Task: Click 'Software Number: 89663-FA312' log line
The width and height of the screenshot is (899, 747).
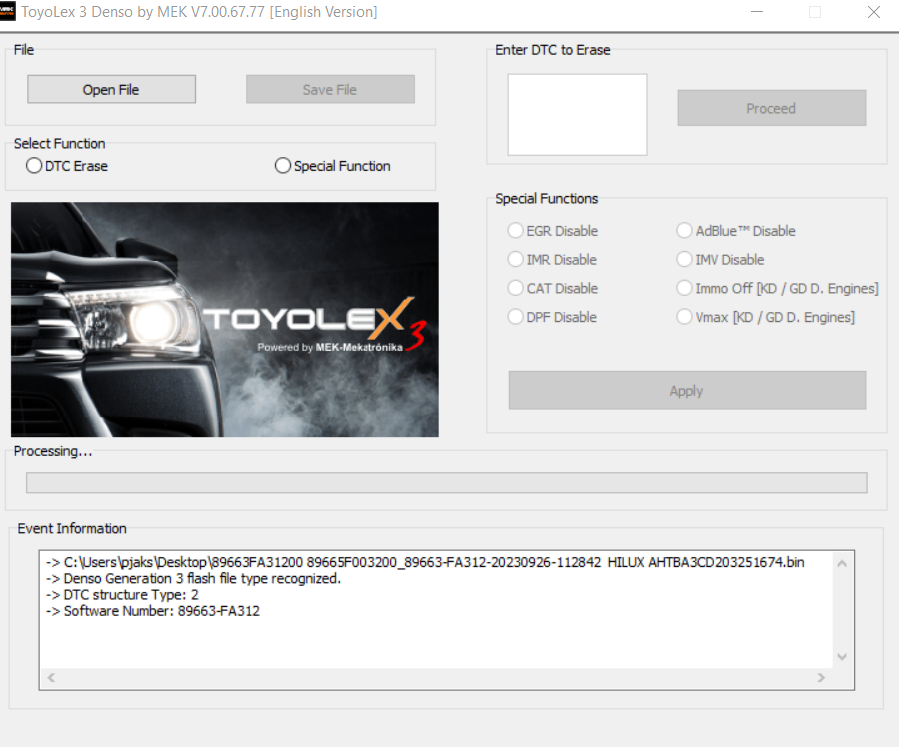Action: click(x=153, y=611)
